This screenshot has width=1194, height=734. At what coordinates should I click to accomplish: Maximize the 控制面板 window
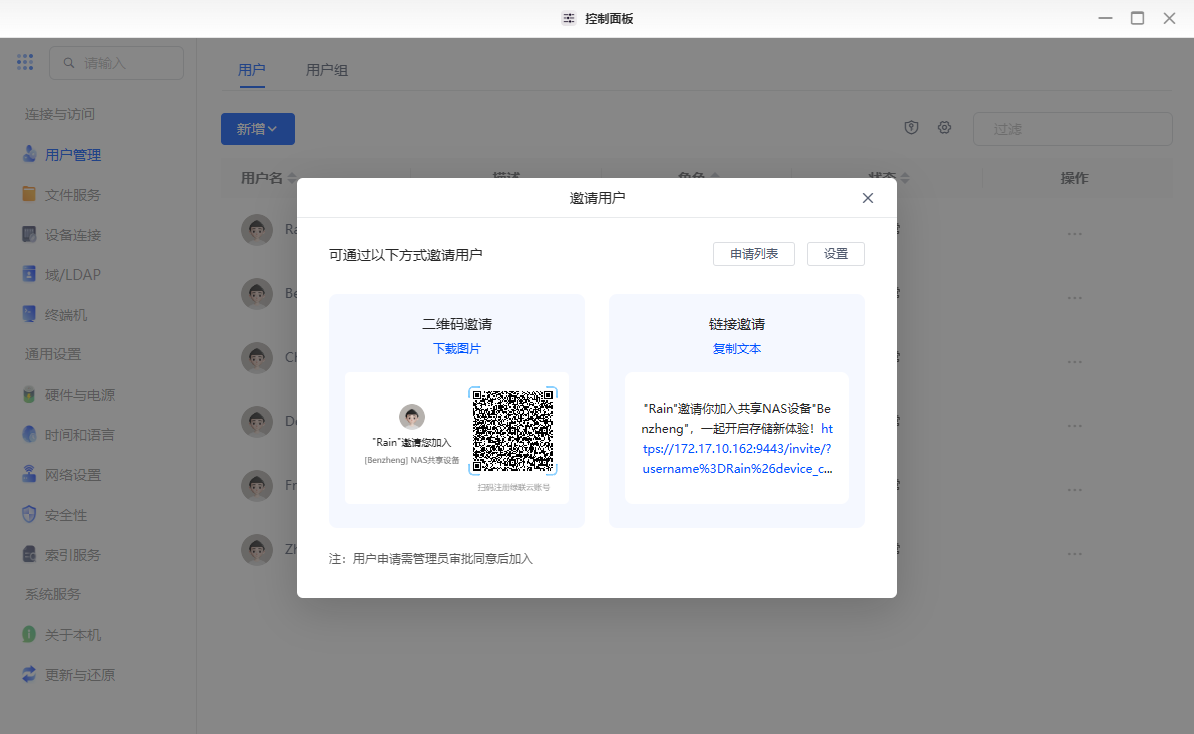click(x=1137, y=18)
